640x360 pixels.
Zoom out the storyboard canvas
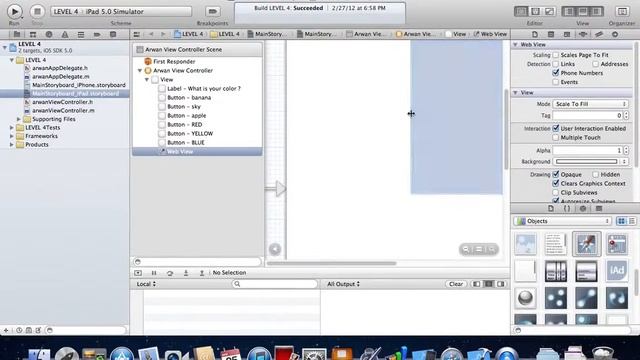pyautogui.click(x=466, y=249)
